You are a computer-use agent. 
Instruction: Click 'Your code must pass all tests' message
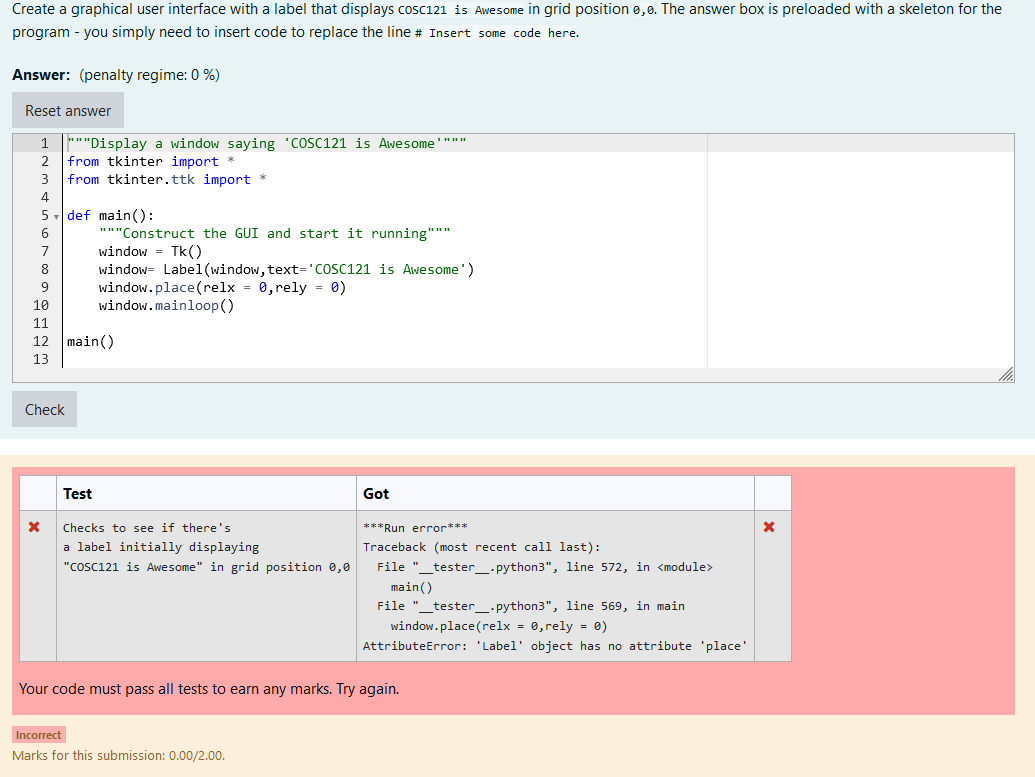click(x=209, y=689)
